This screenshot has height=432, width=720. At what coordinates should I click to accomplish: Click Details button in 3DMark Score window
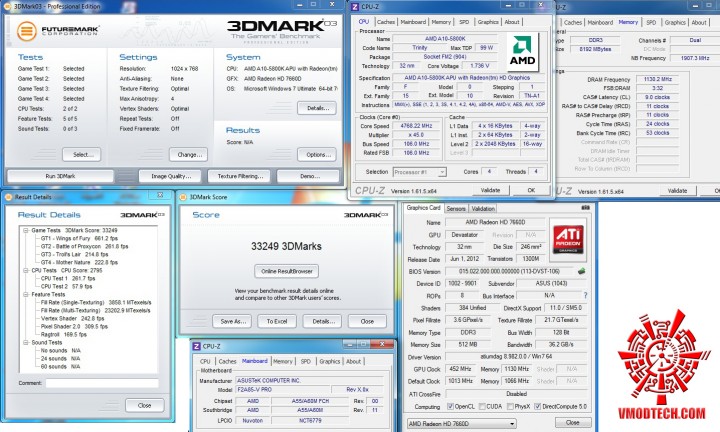[322, 321]
